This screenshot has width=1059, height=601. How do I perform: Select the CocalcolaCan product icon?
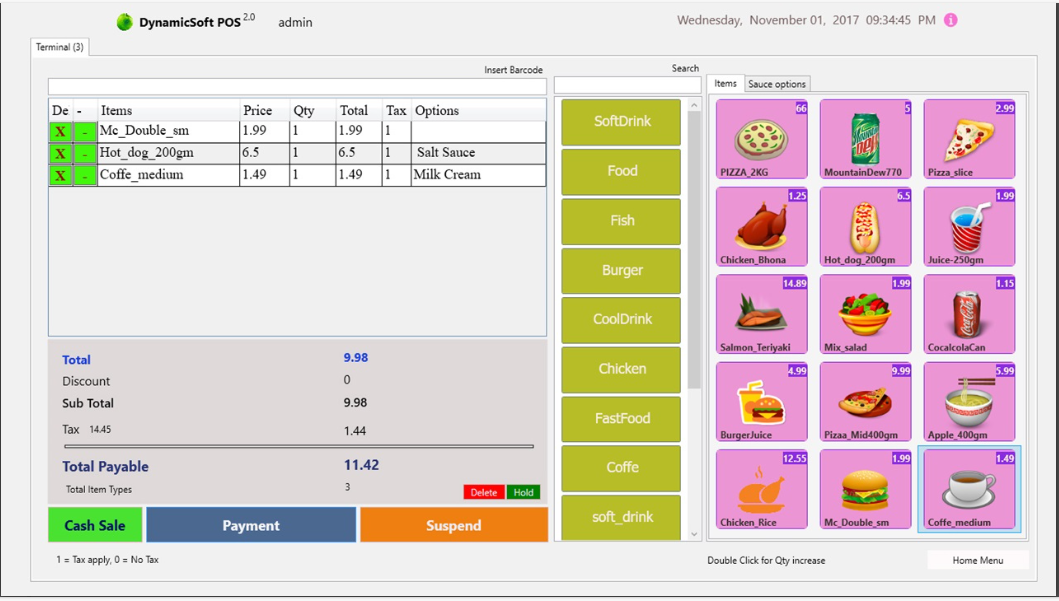pyautogui.click(x=969, y=313)
